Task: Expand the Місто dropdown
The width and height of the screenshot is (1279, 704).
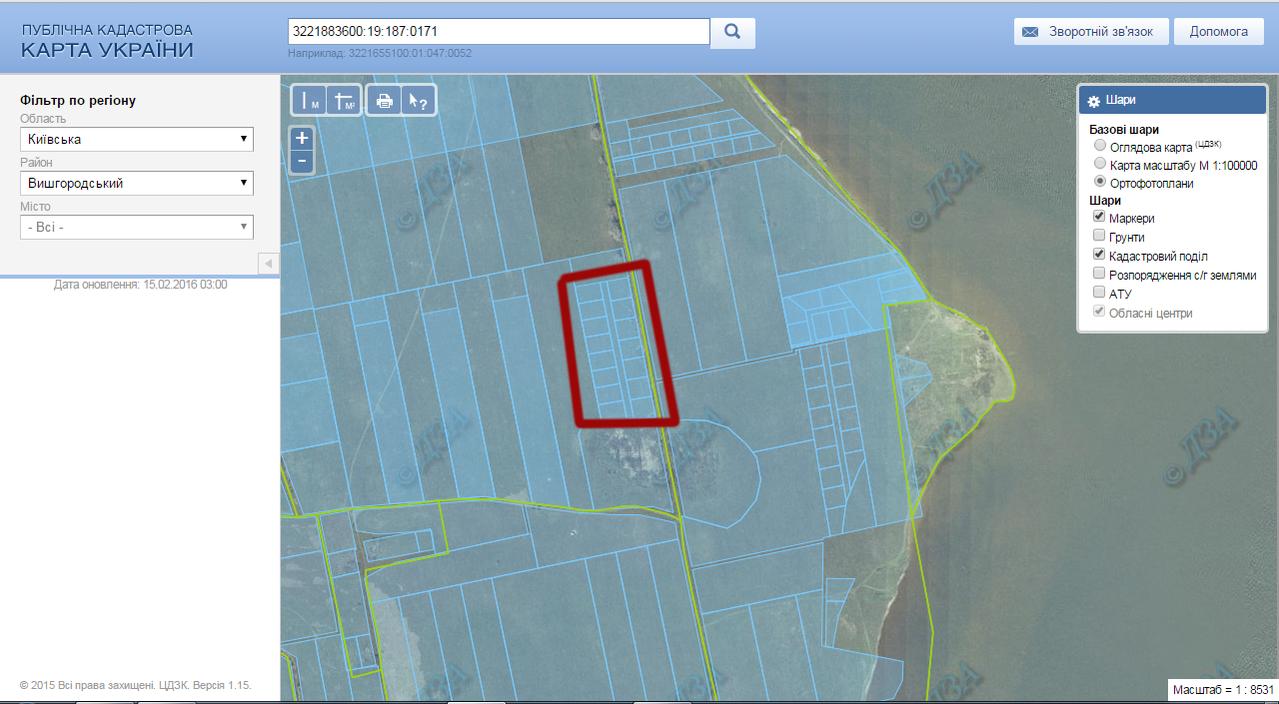Action: [137, 227]
